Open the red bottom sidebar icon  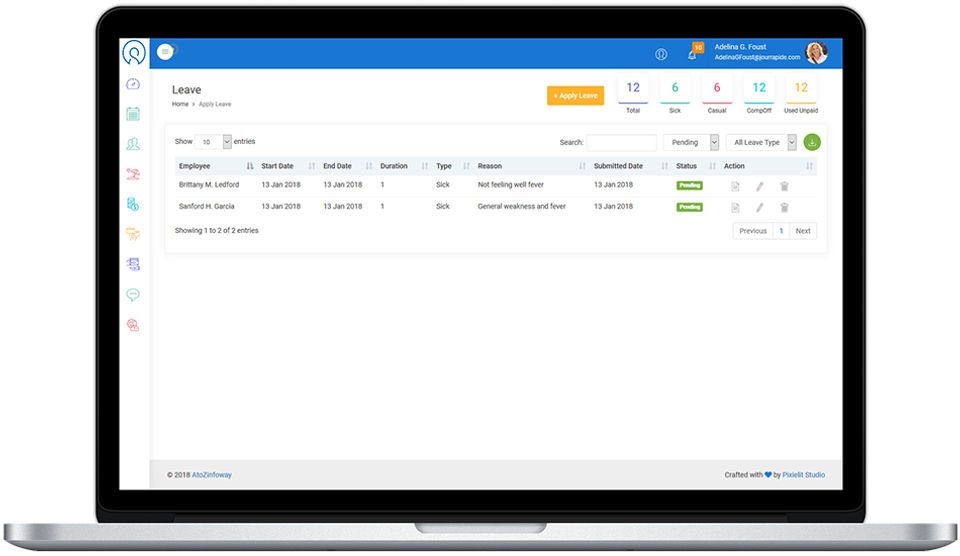133,325
